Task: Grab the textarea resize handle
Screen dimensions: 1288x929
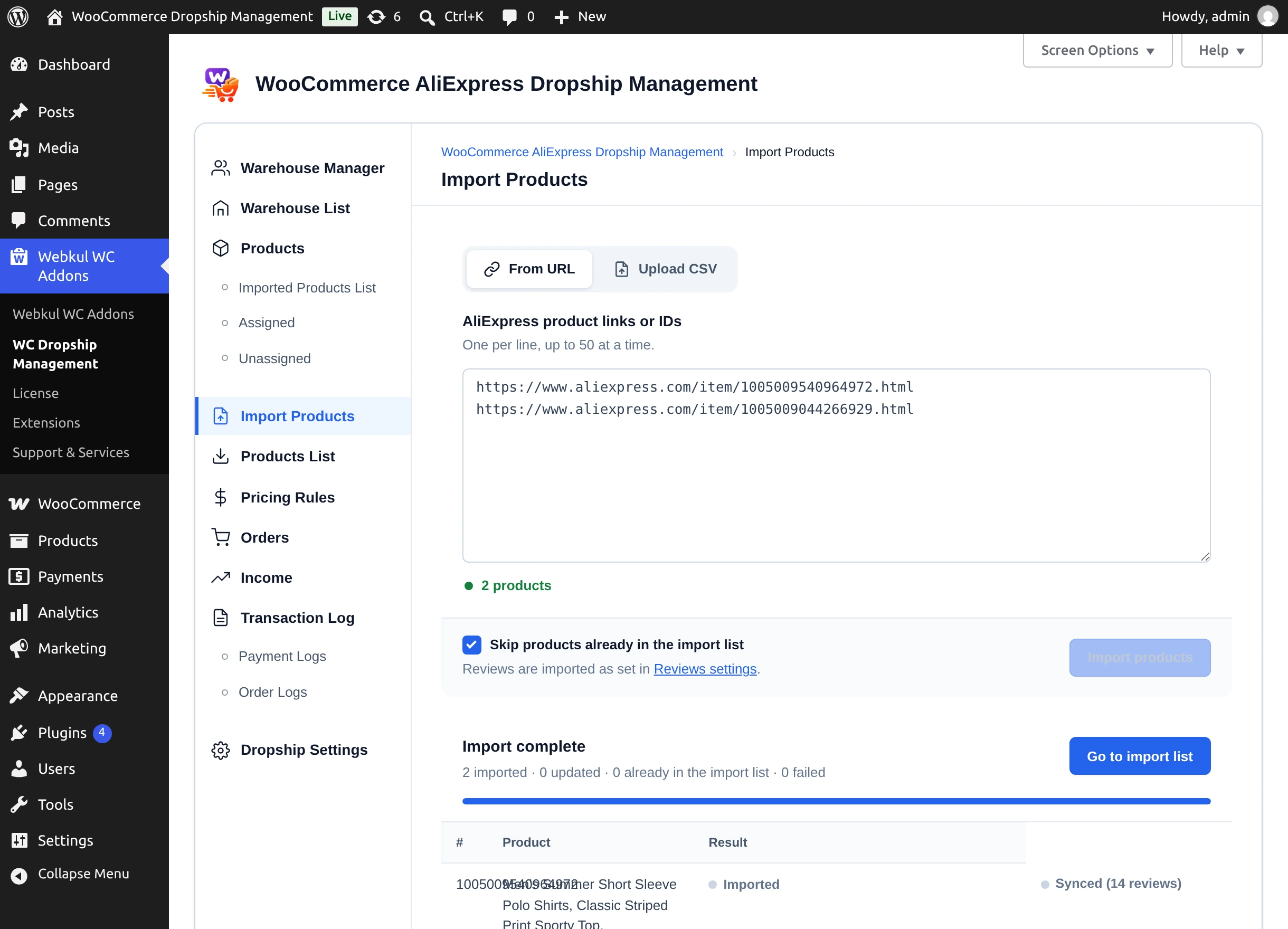Action: click(x=1205, y=557)
